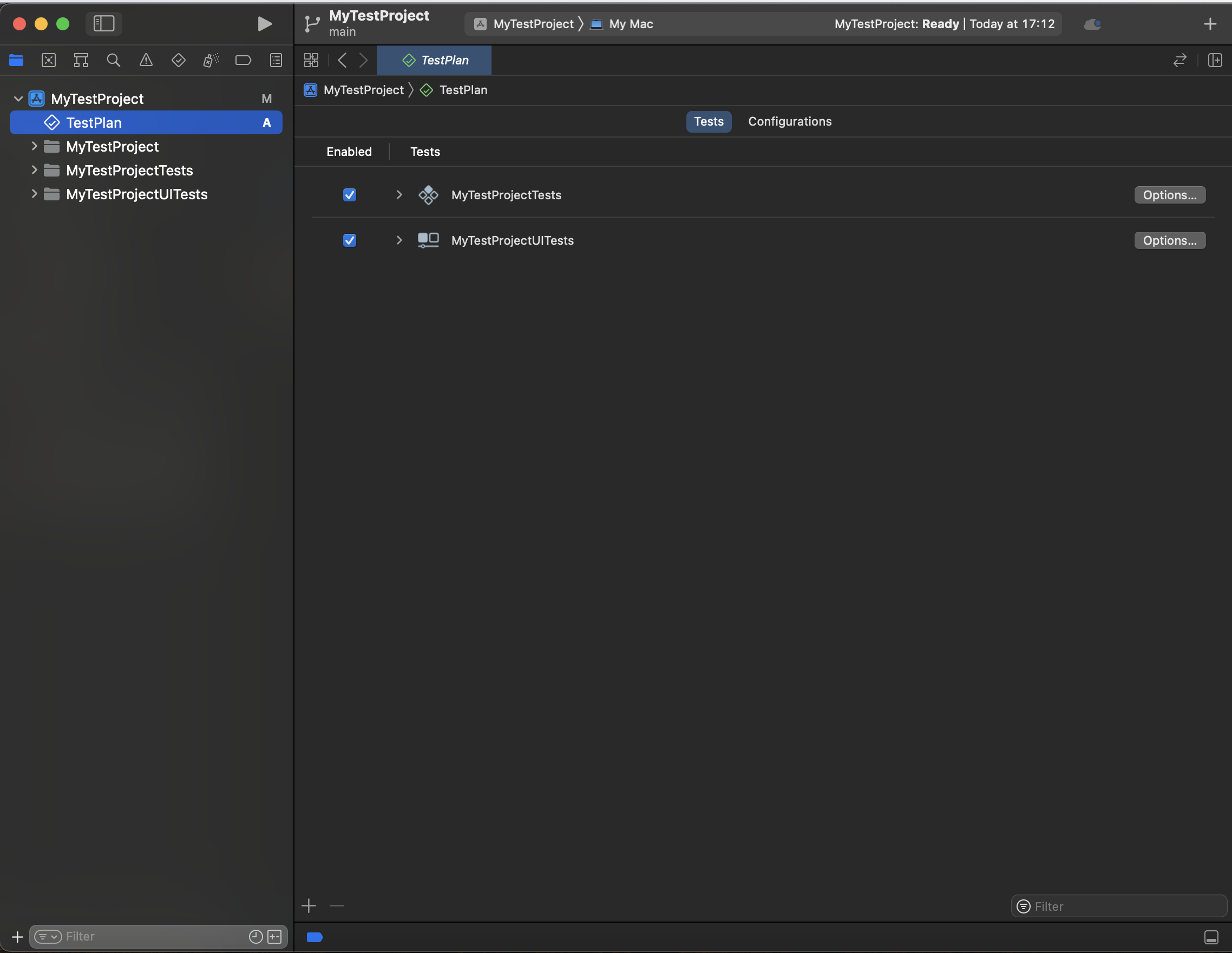The width and height of the screenshot is (1232, 953).
Task: Click the Run play button
Action: click(x=264, y=24)
